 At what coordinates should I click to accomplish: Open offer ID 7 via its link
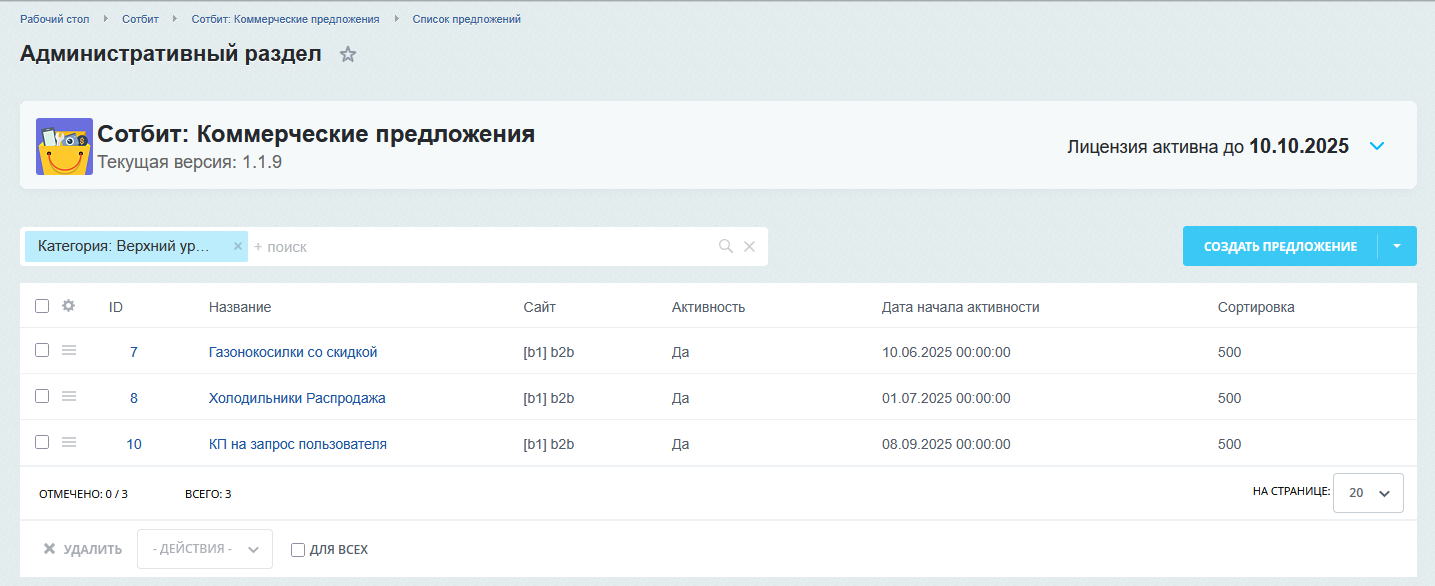(133, 351)
